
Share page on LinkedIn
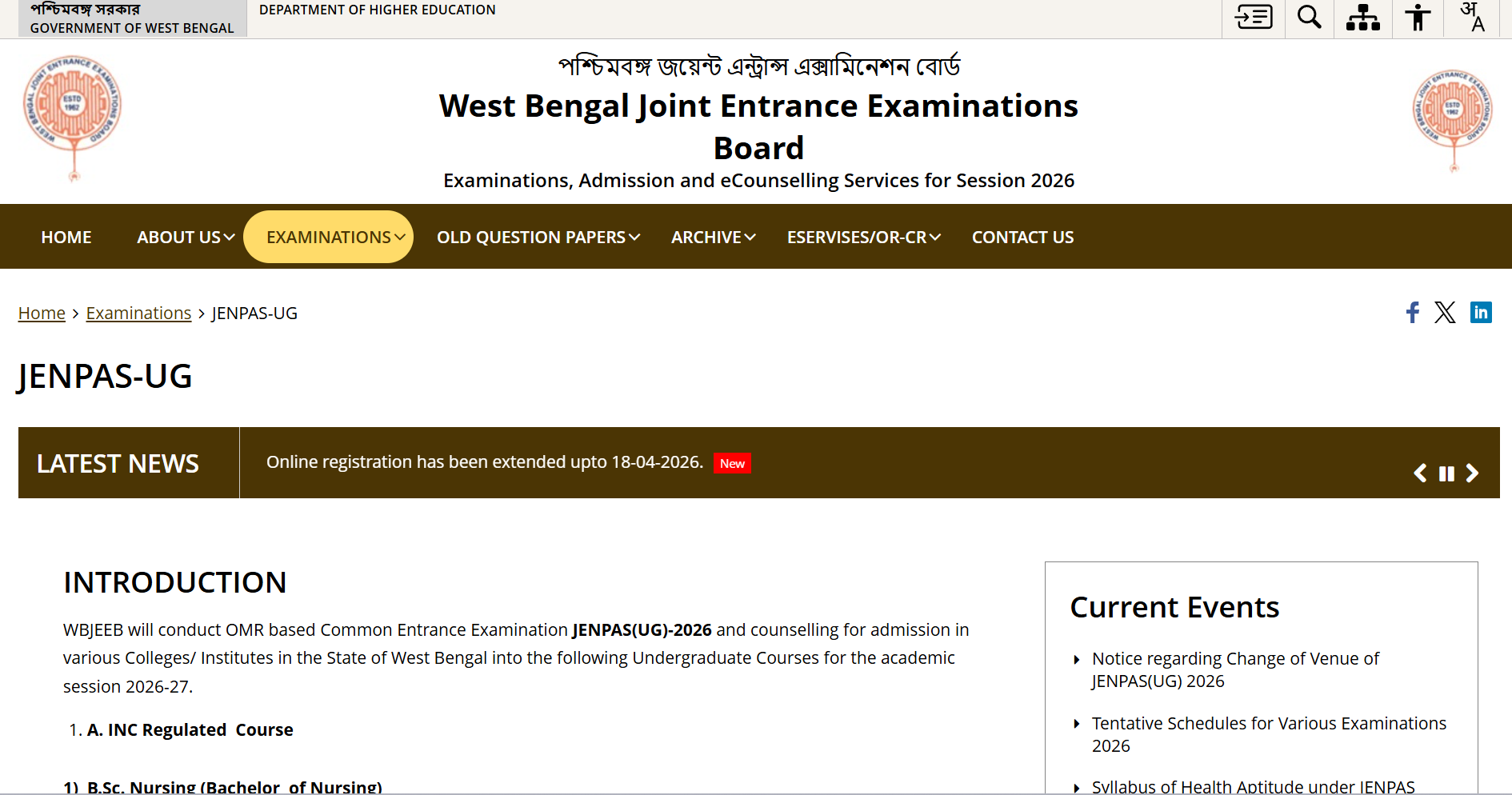click(x=1481, y=313)
